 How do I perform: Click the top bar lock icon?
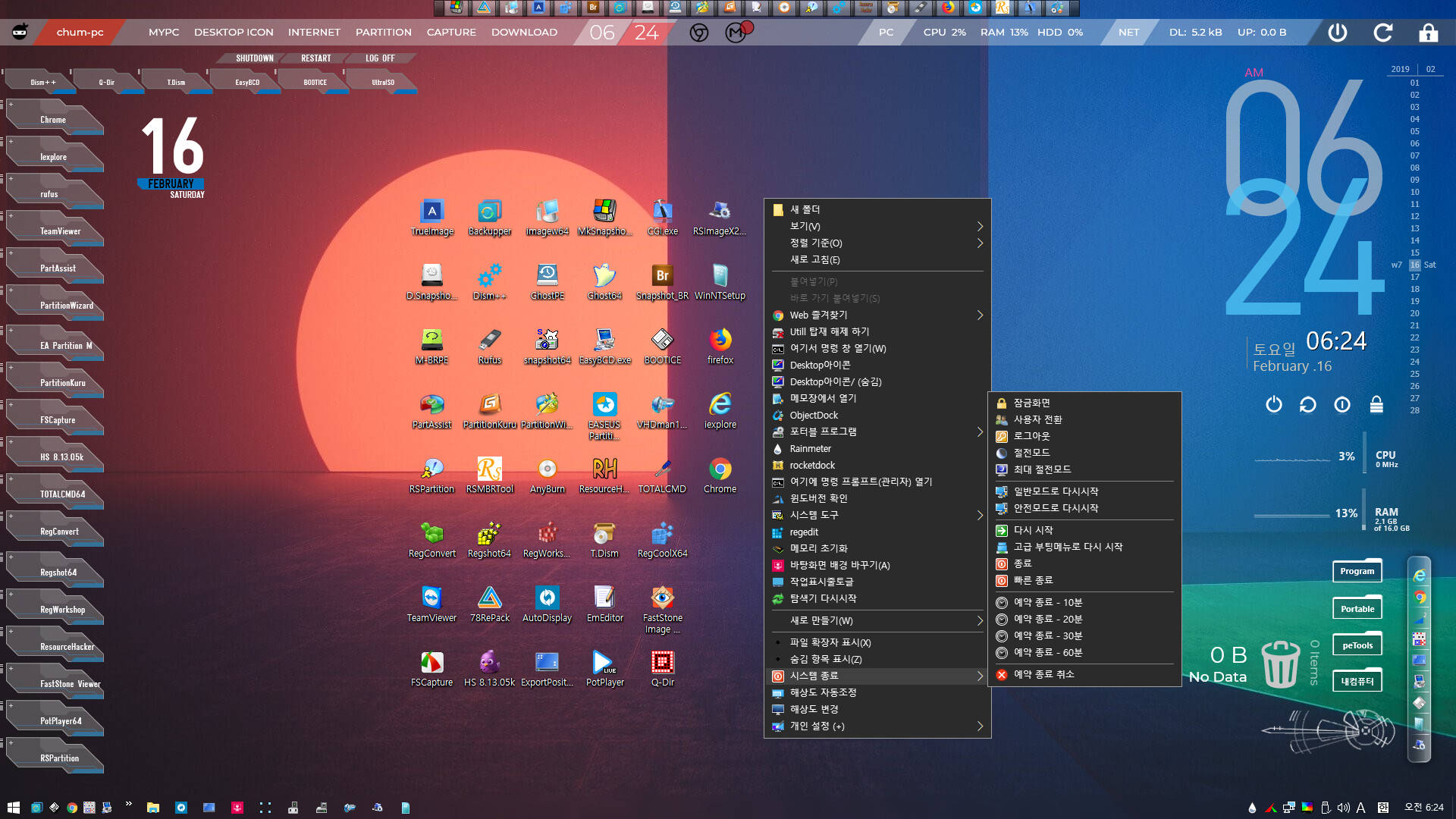coord(1429,33)
